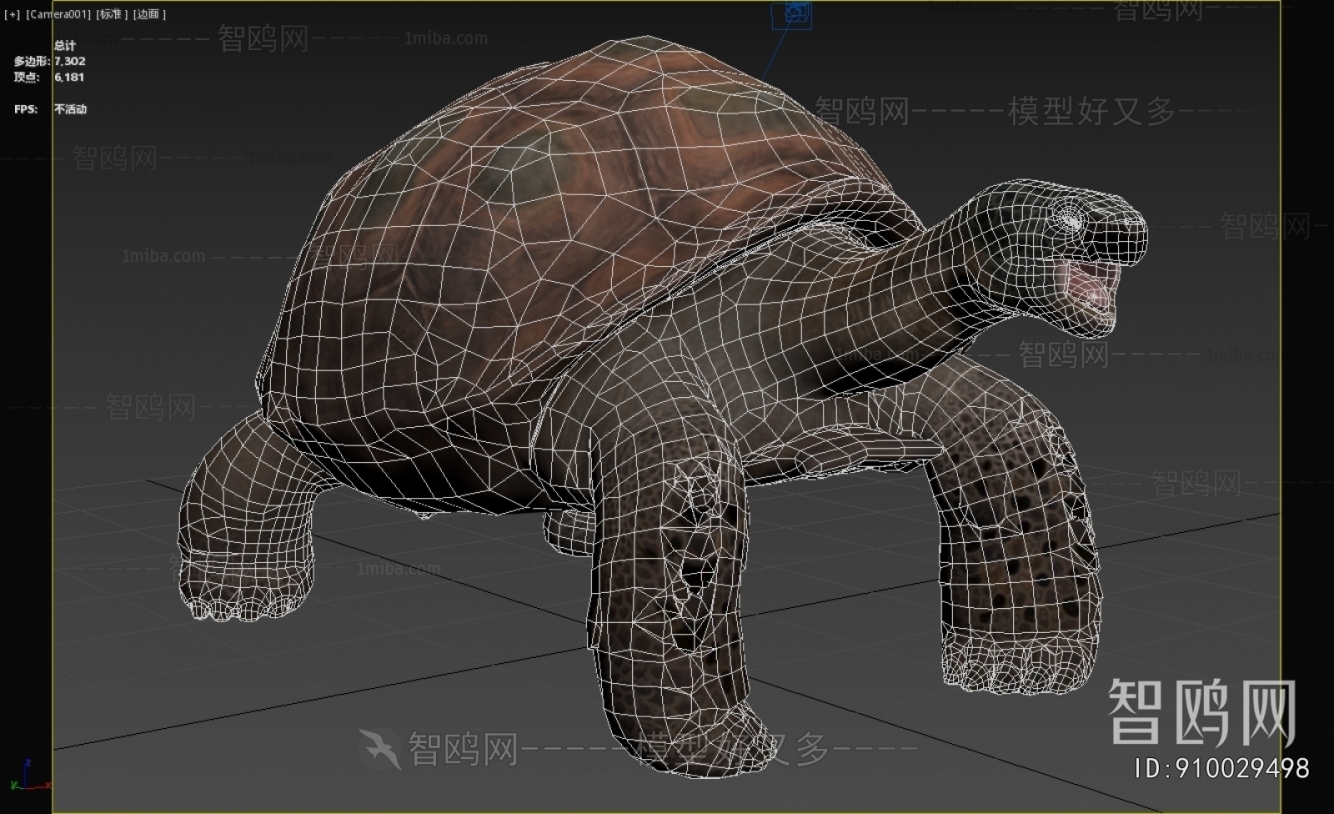The height and width of the screenshot is (814, 1334).
Task: Click the FPS status 不活动
Action: 71,109
